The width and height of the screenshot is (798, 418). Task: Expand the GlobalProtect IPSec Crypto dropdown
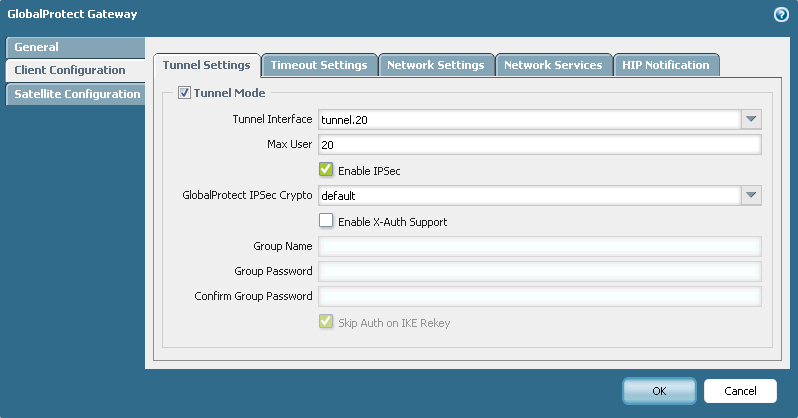pyautogui.click(x=751, y=196)
